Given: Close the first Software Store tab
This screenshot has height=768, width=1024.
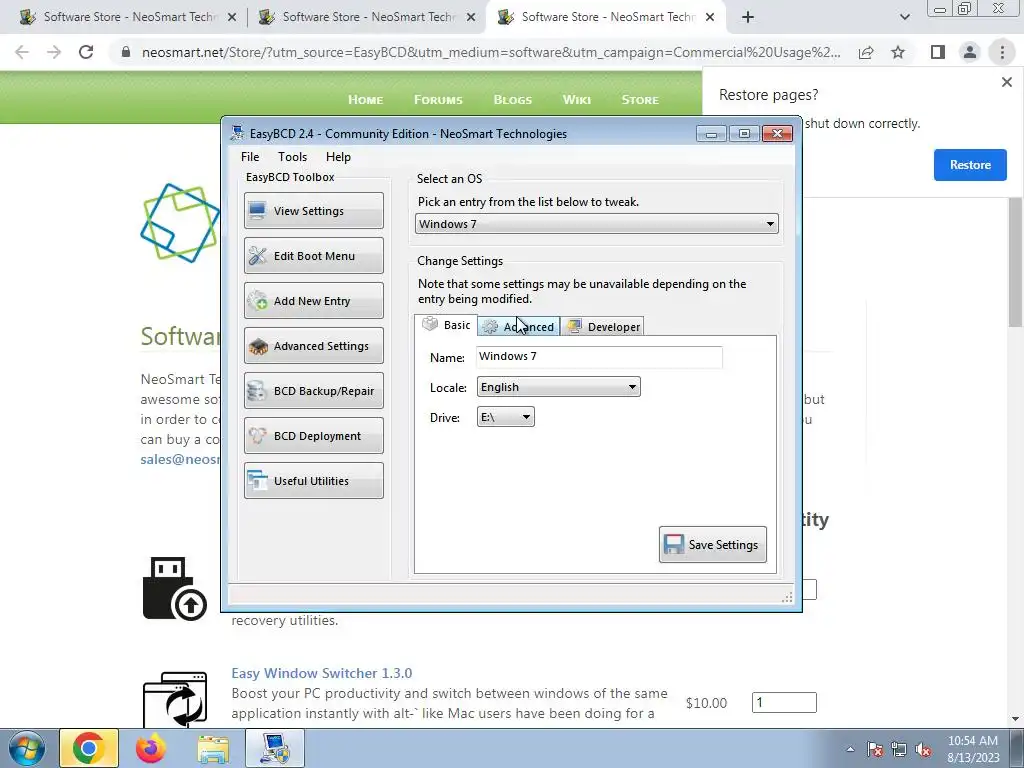Looking at the screenshot, I should (232, 17).
